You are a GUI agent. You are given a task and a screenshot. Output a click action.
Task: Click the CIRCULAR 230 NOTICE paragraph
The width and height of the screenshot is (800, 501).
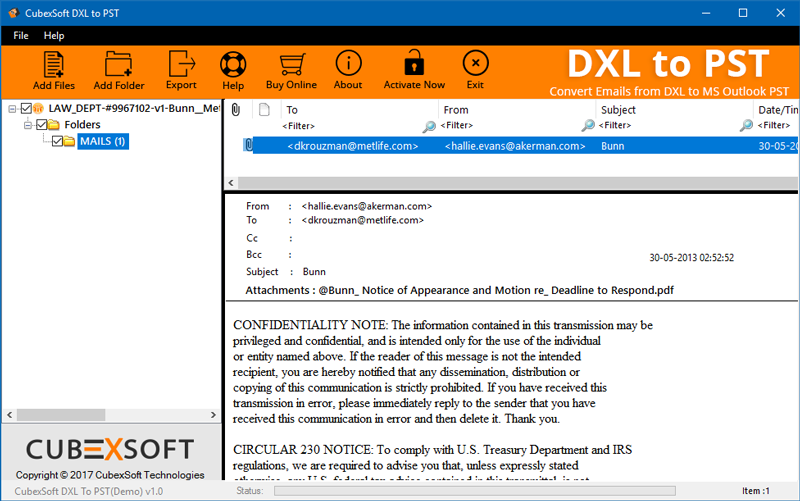[x=432, y=464]
